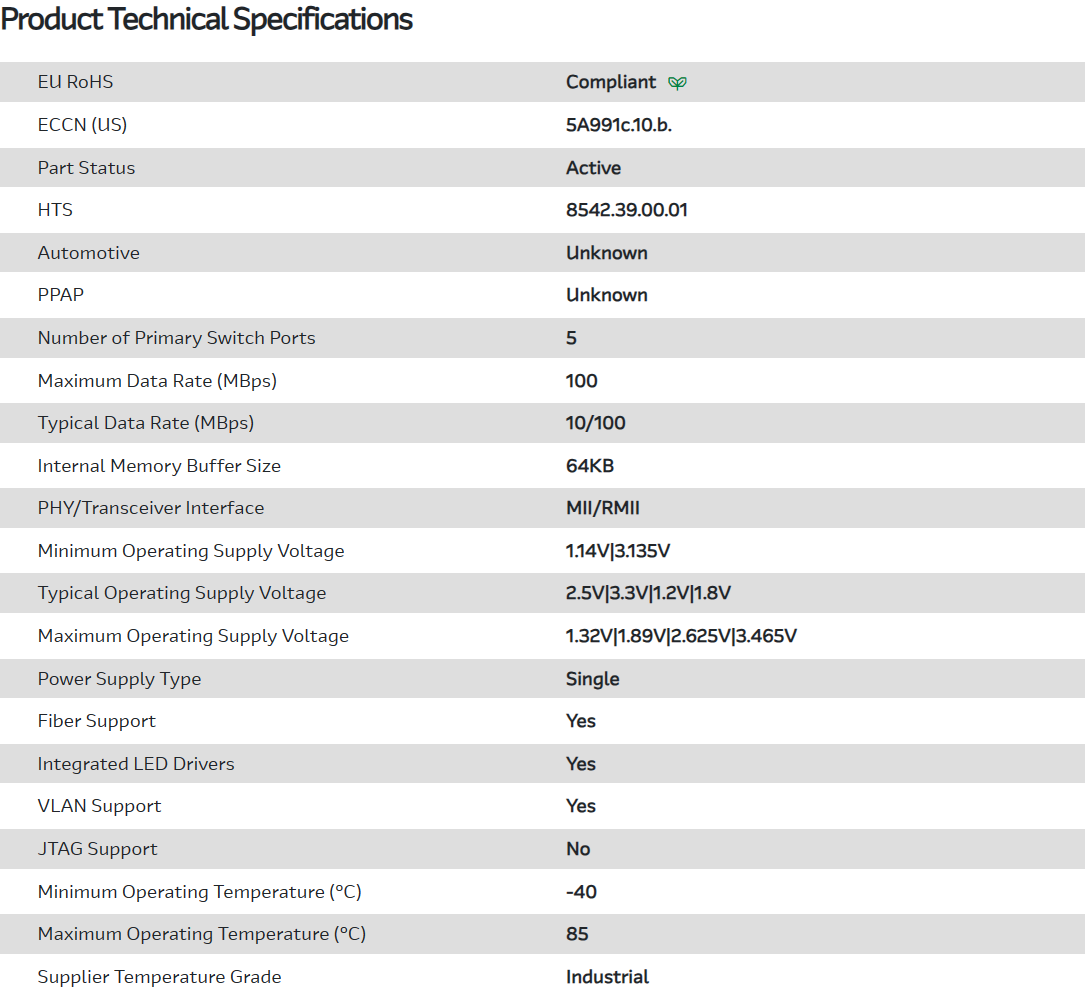Click the Minimum Operating Supply Voltage label
This screenshot has height=992, width=1085.
point(191,551)
